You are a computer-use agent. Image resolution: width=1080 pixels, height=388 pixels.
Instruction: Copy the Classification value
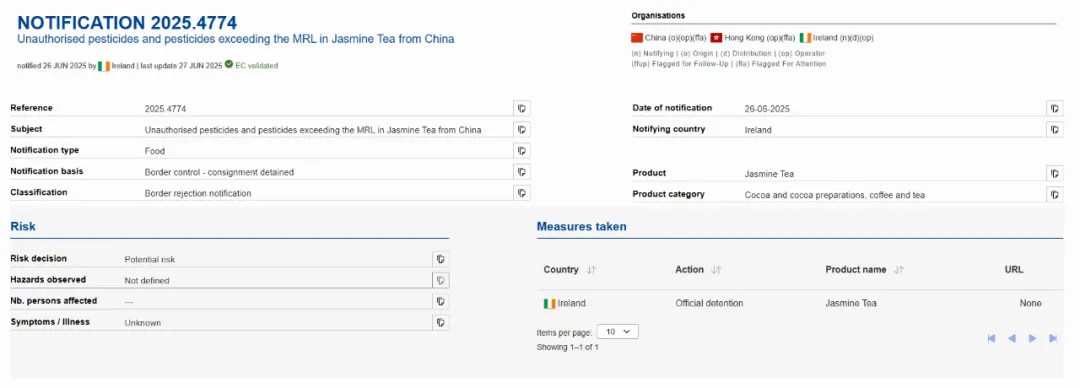click(522, 193)
